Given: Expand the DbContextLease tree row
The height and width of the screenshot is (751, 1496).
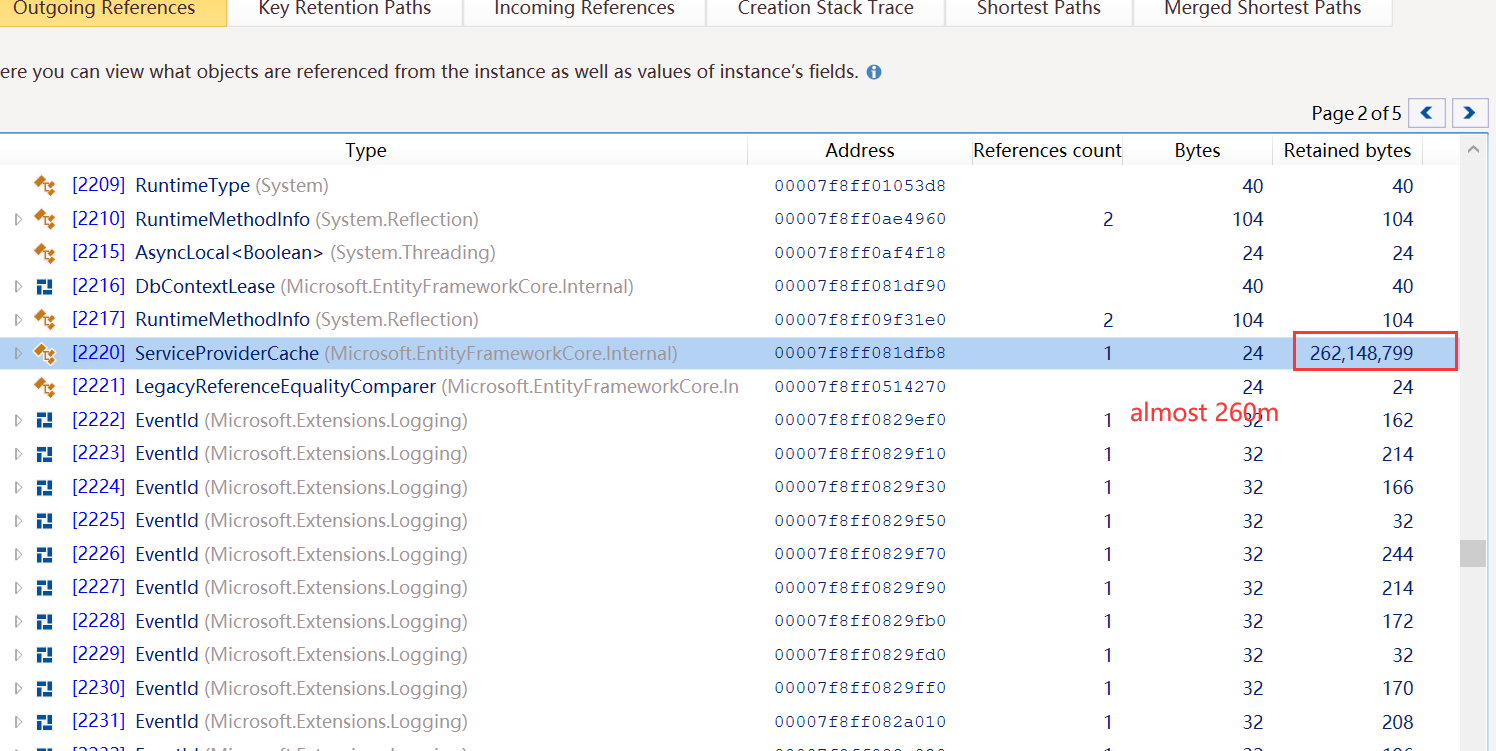Looking at the screenshot, I should [x=20, y=286].
